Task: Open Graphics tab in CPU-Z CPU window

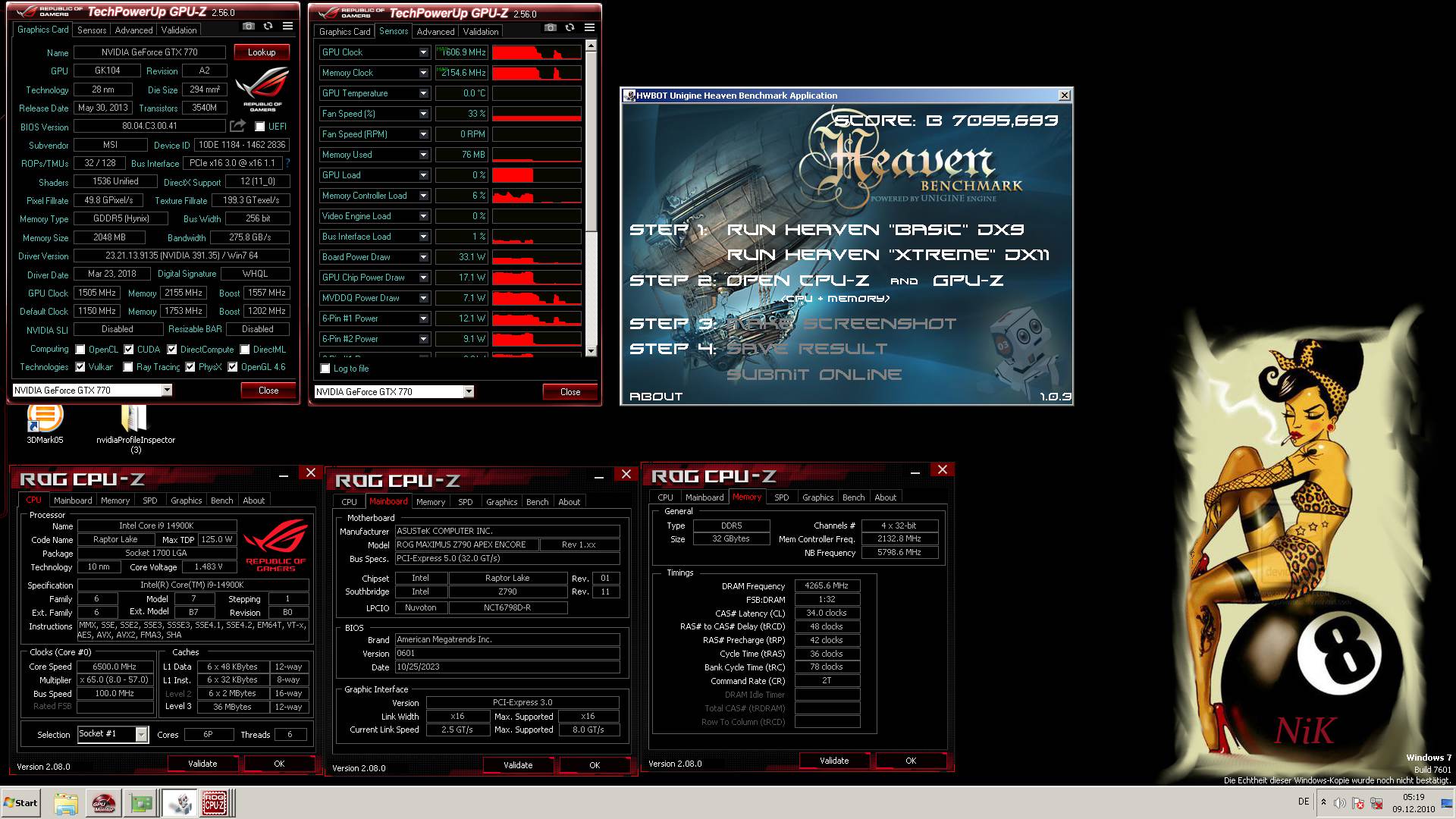Action: coord(186,500)
